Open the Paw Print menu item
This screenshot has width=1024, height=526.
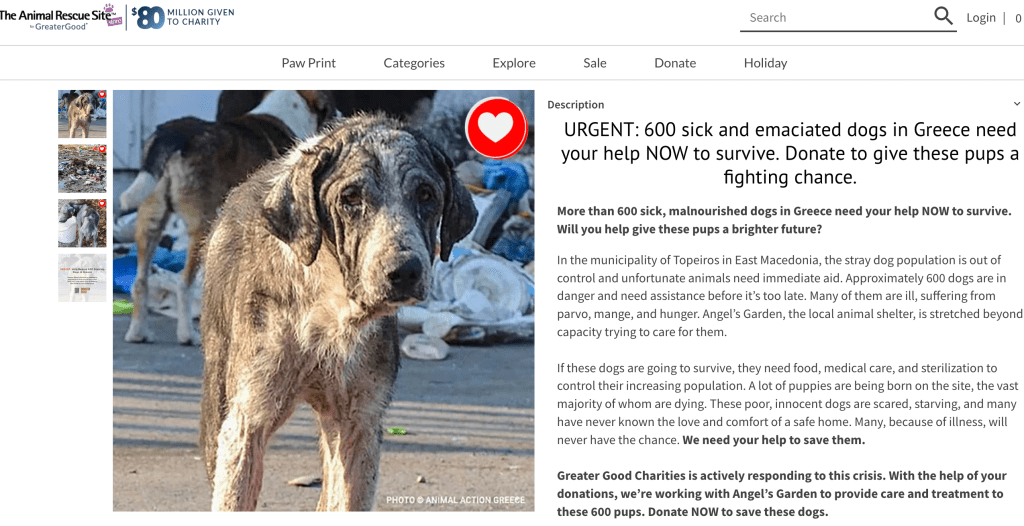(308, 63)
